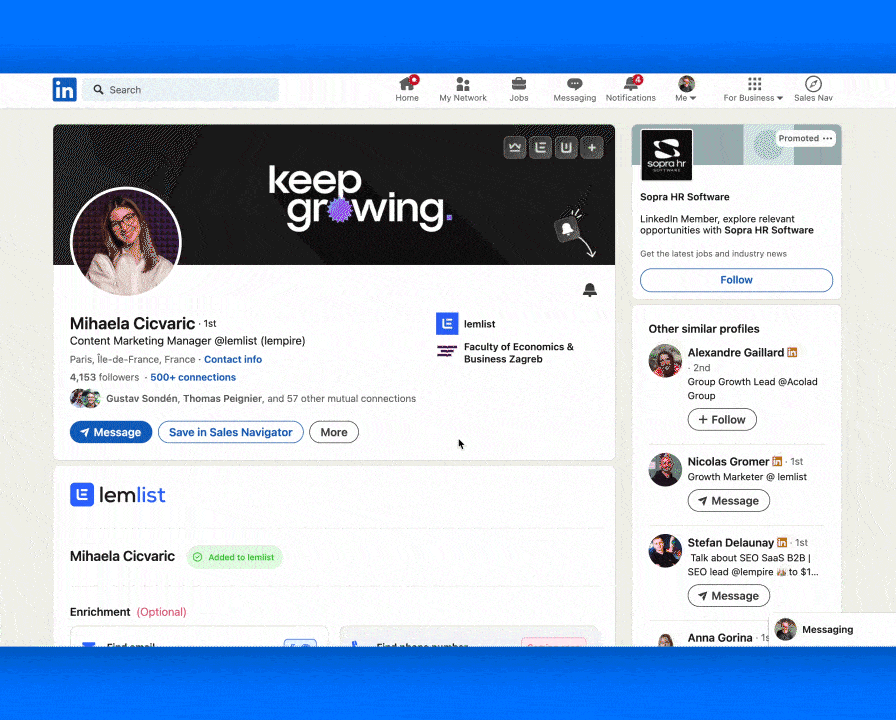This screenshot has height=720, width=896.
Task: View Notifications via the bell icon
Action: click(x=630, y=84)
